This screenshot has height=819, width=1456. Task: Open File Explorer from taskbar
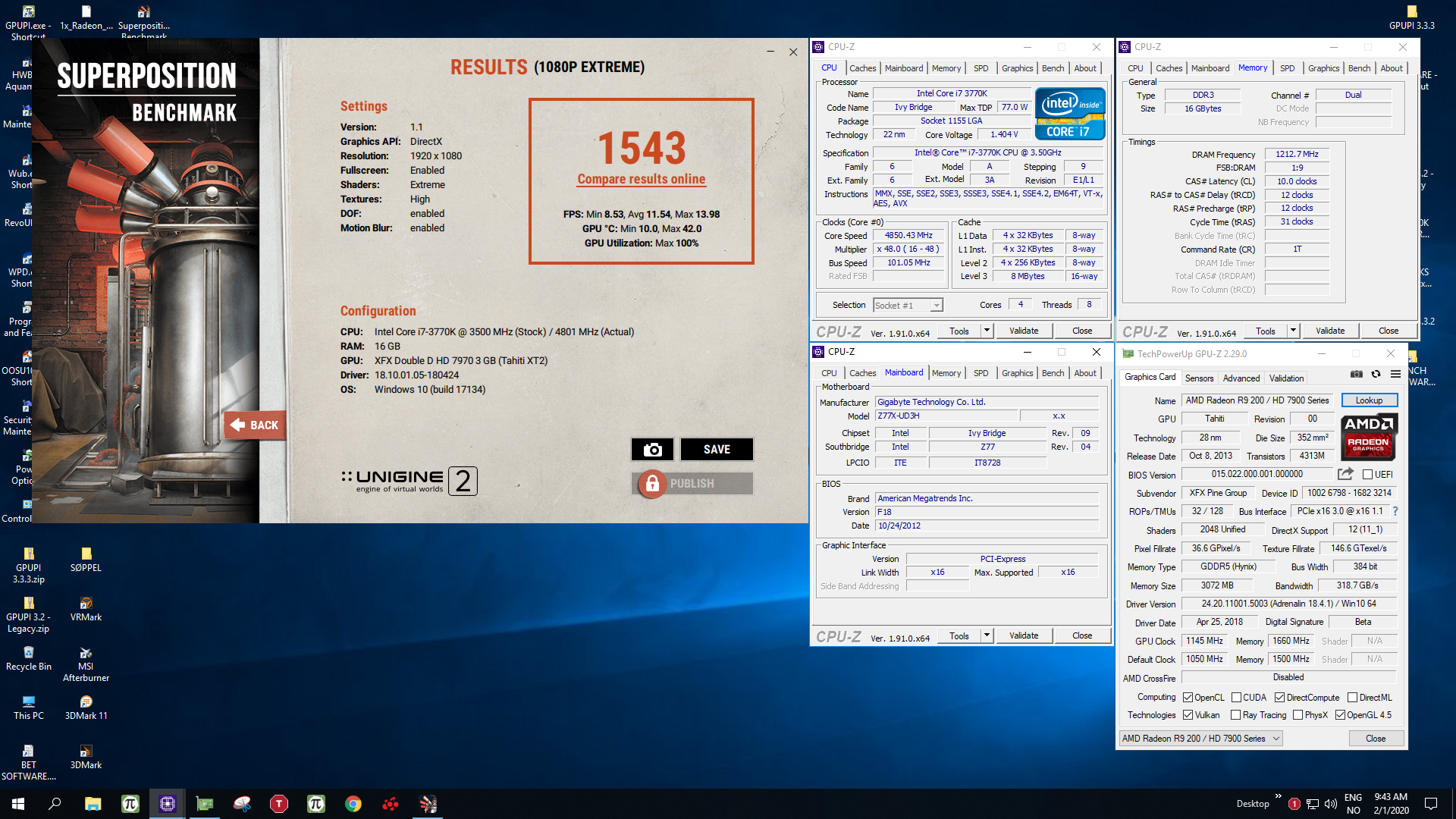93,804
